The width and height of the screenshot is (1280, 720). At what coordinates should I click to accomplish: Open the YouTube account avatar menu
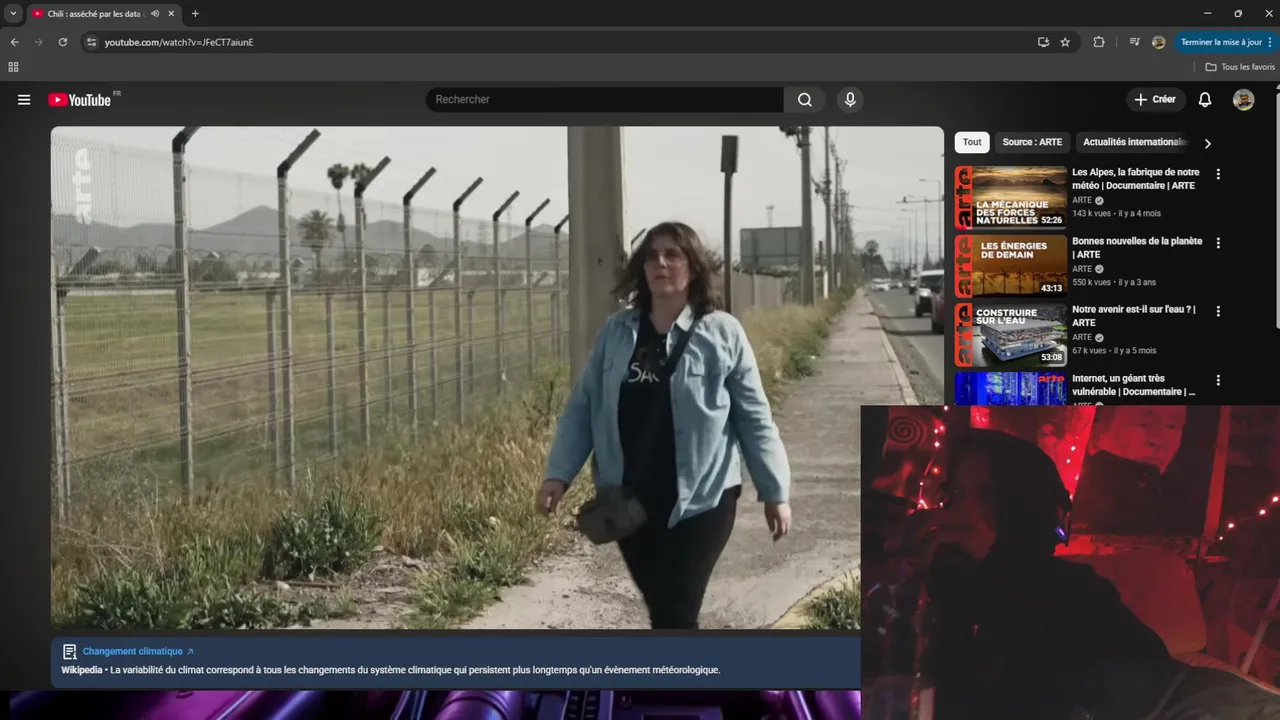click(x=1243, y=100)
